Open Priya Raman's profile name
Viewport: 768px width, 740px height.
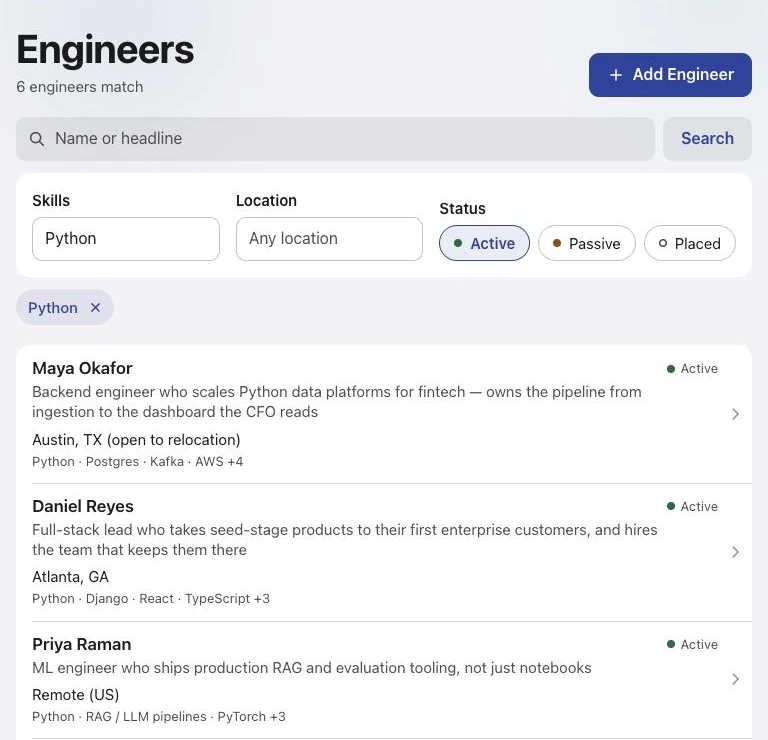82,645
